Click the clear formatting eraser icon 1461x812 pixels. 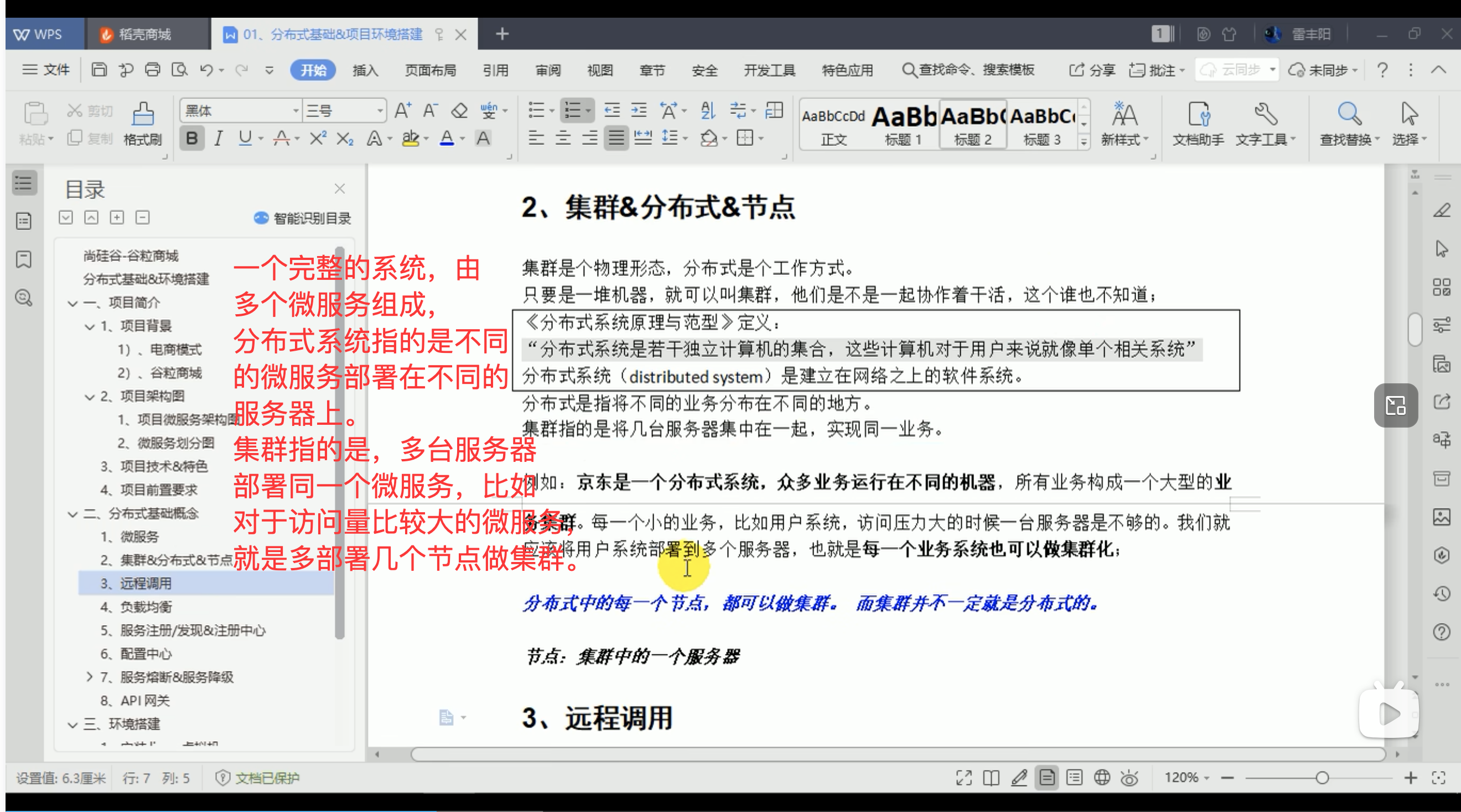point(459,110)
